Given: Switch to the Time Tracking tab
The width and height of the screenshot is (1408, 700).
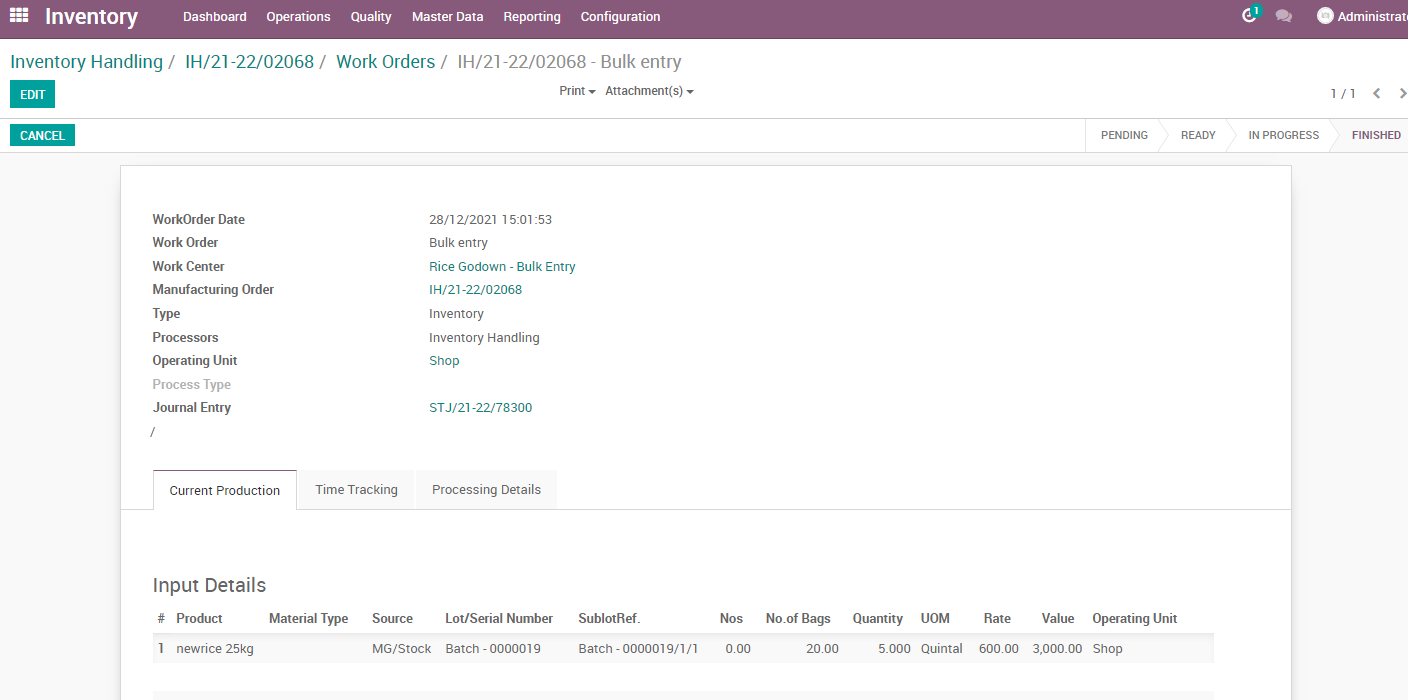Looking at the screenshot, I should point(356,489).
